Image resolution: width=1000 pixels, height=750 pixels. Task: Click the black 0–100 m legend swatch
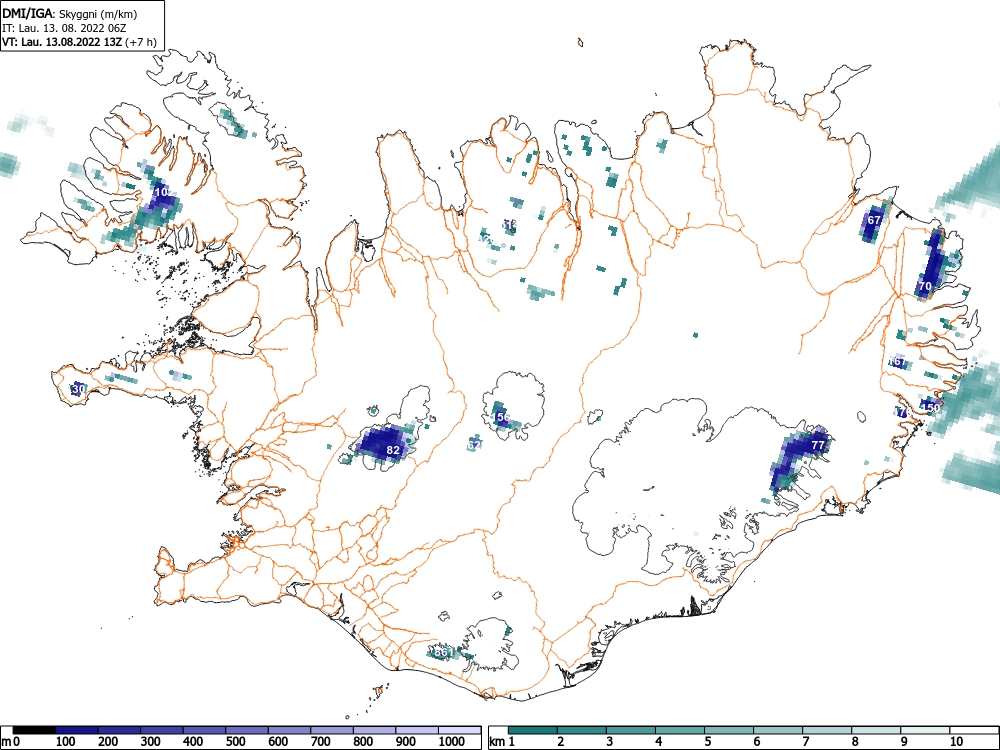pos(34,730)
